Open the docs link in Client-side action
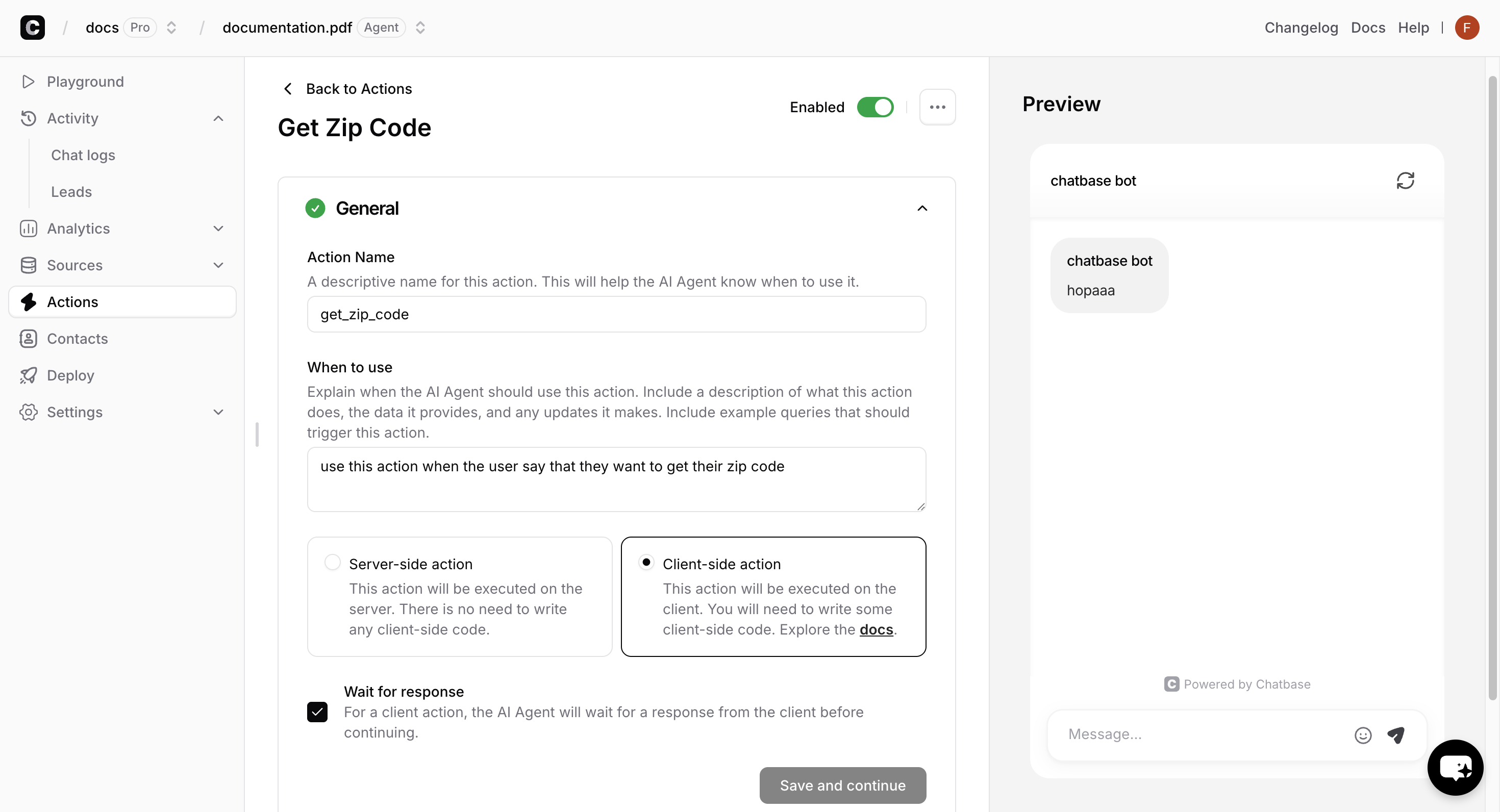The height and width of the screenshot is (812, 1500). [x=876, y=630]
